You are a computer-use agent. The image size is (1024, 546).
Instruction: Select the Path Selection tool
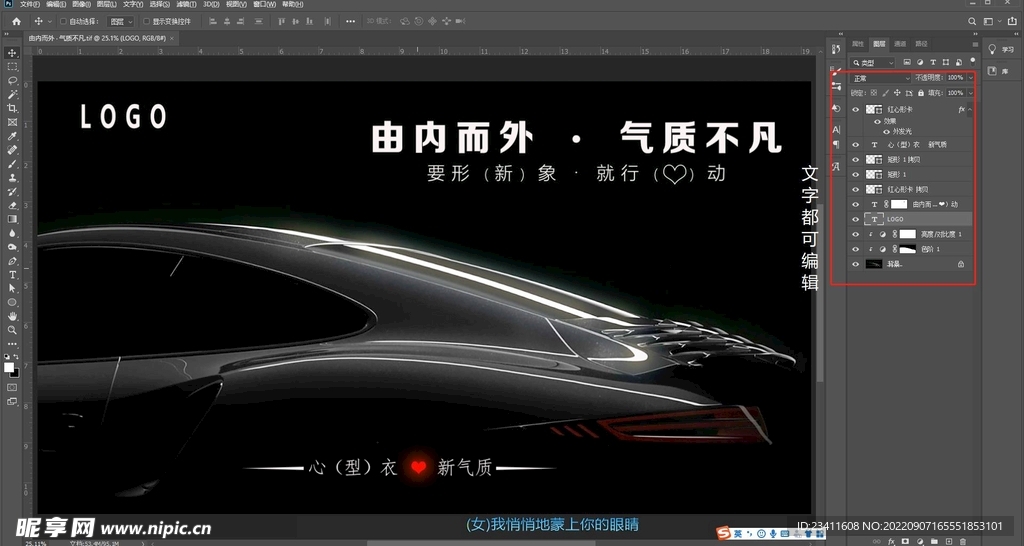click(x=12, y=289)
